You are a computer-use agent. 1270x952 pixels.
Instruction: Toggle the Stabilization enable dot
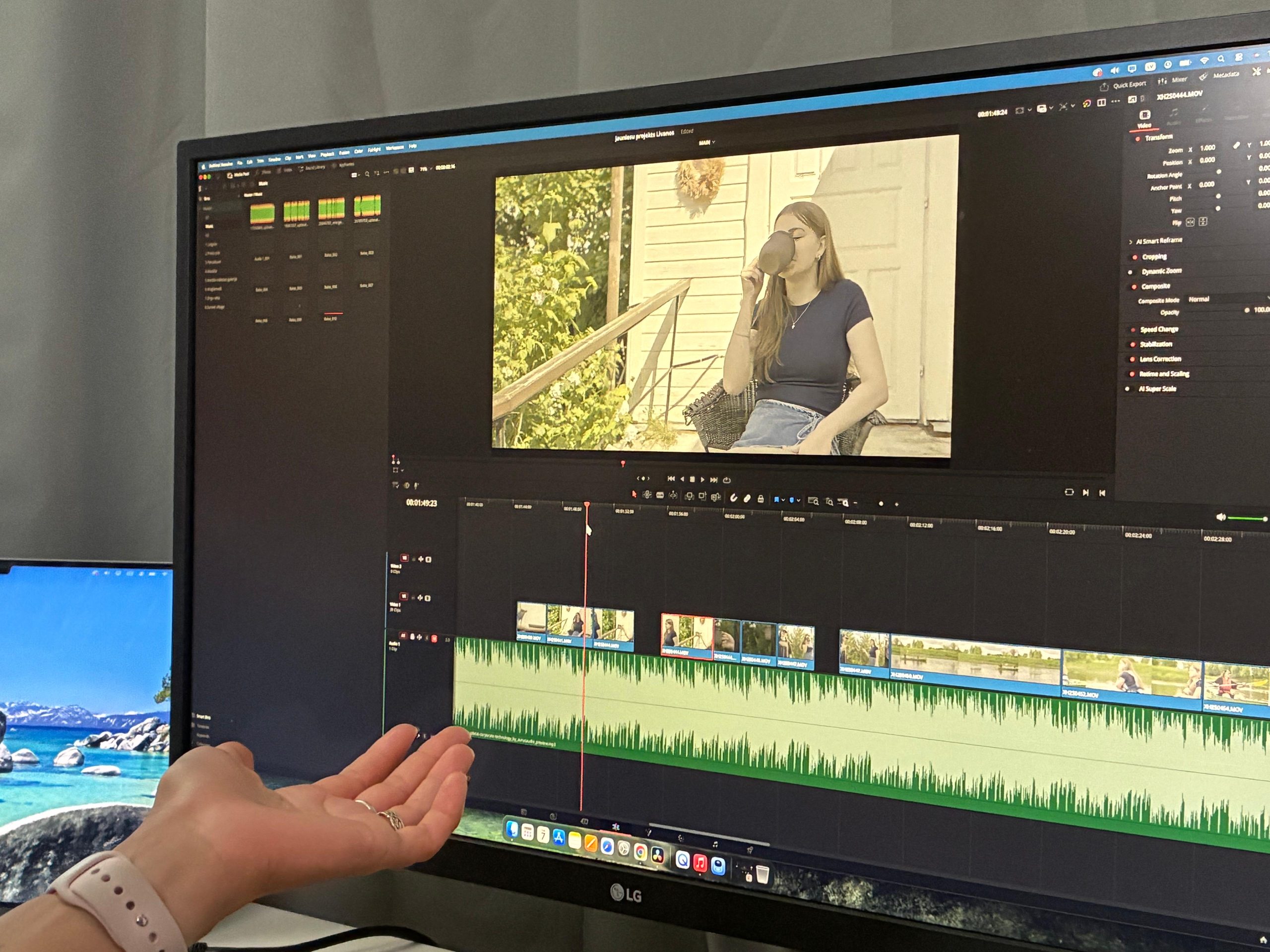pyautogui.click(x=1133, y=344)
